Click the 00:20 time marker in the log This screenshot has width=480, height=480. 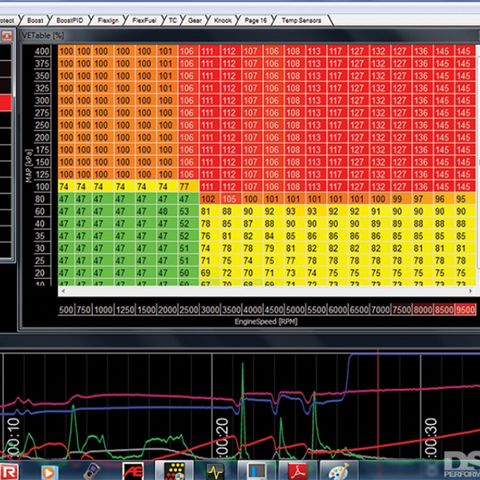222,437
